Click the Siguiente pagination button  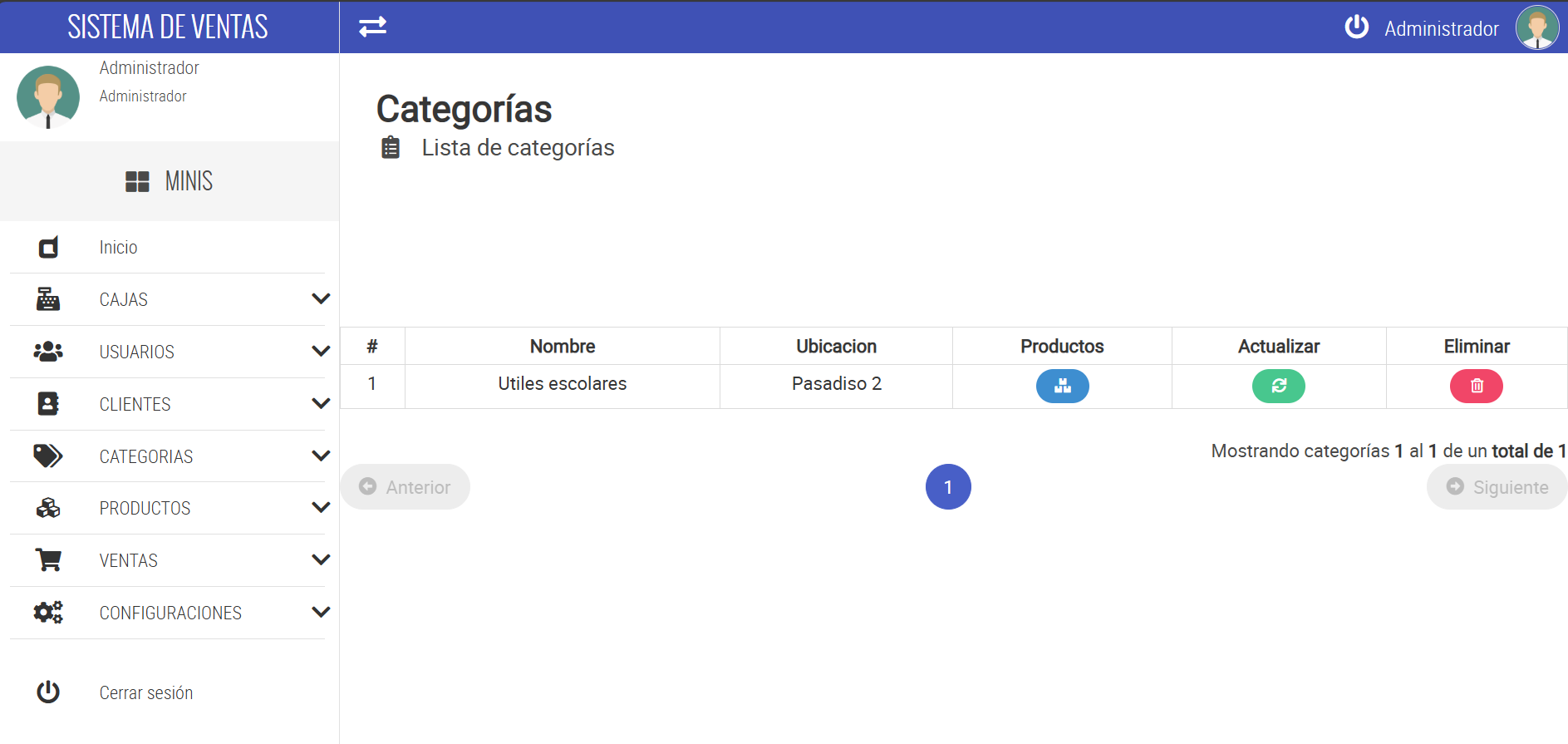(1497, 487)
